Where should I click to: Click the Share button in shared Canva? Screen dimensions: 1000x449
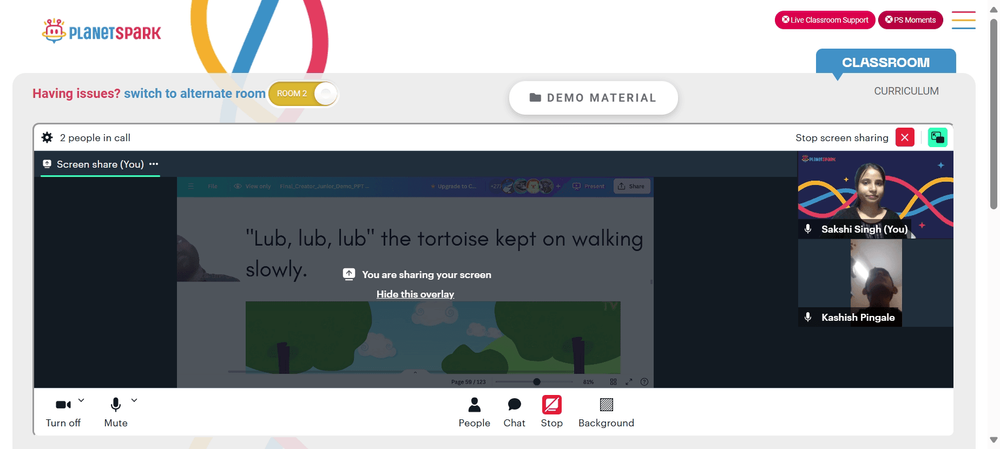pos(631,186)
